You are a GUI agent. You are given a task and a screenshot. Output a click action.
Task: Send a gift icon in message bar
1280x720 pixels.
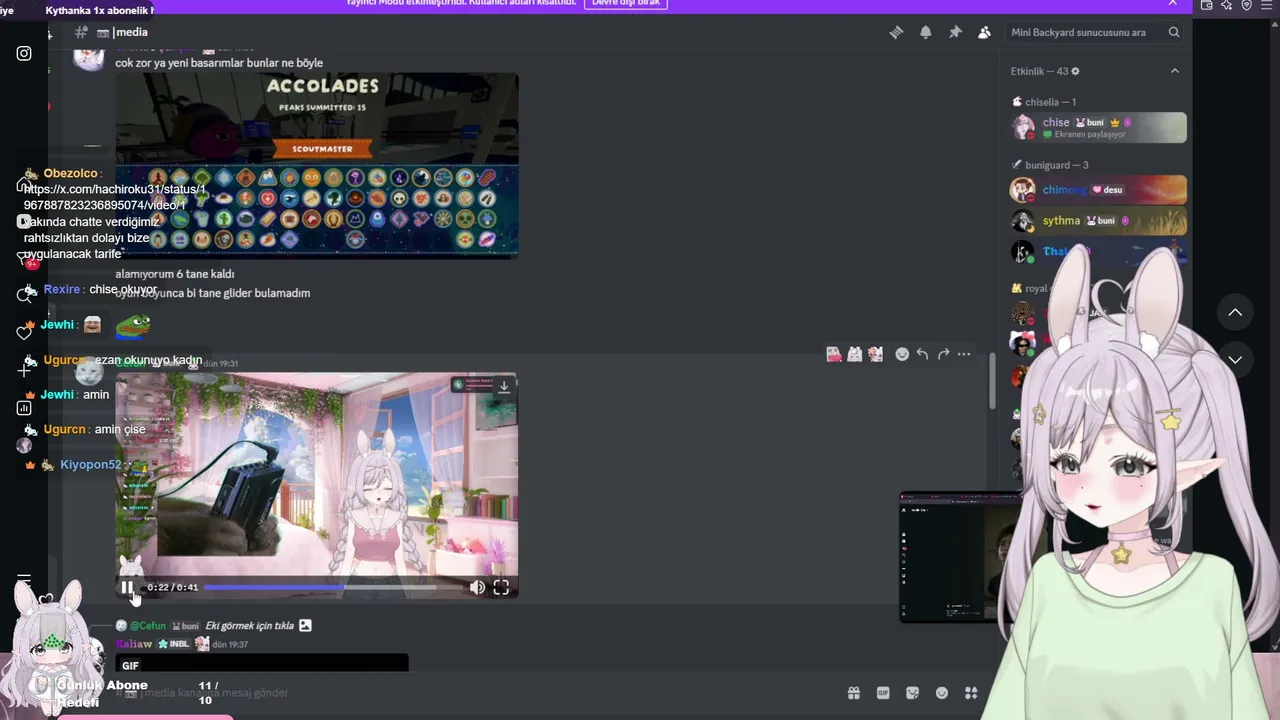point(854,693)
